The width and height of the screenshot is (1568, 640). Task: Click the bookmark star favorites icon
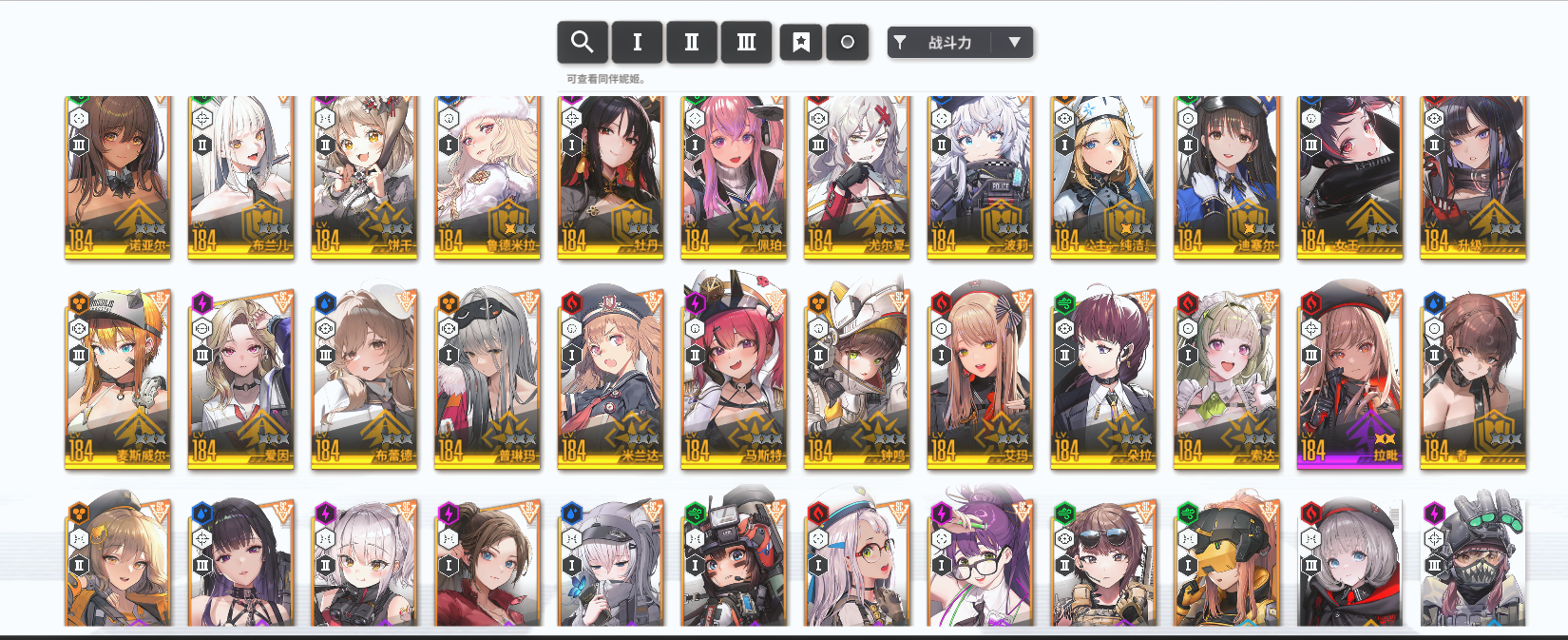pos(801,42)
